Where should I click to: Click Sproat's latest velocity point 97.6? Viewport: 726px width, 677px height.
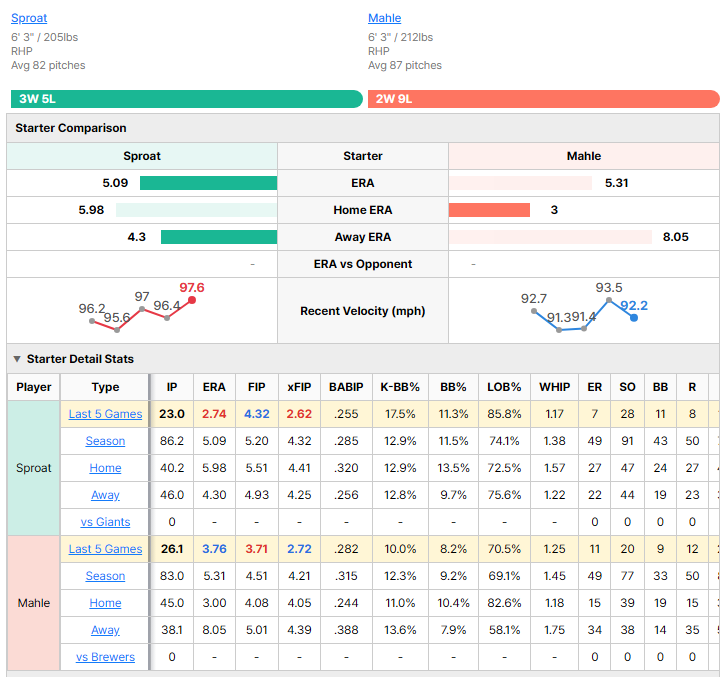tap(192, 300)
